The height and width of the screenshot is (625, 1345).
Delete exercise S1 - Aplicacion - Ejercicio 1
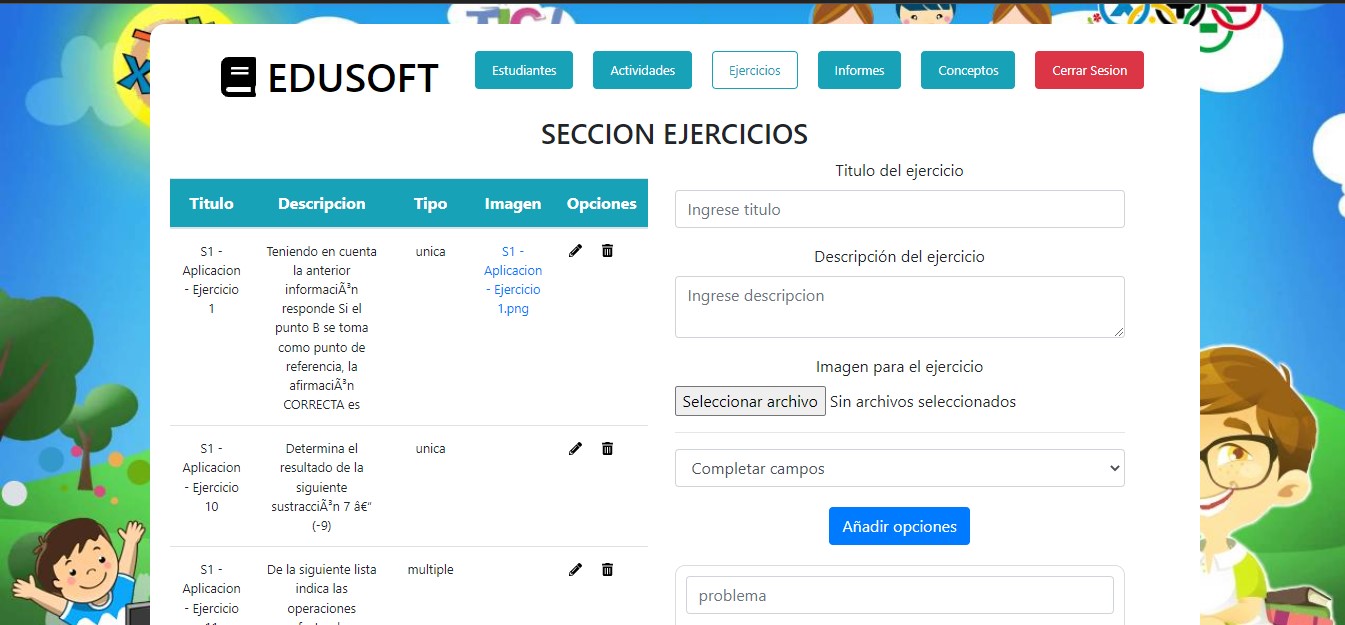tap(607, 251)
